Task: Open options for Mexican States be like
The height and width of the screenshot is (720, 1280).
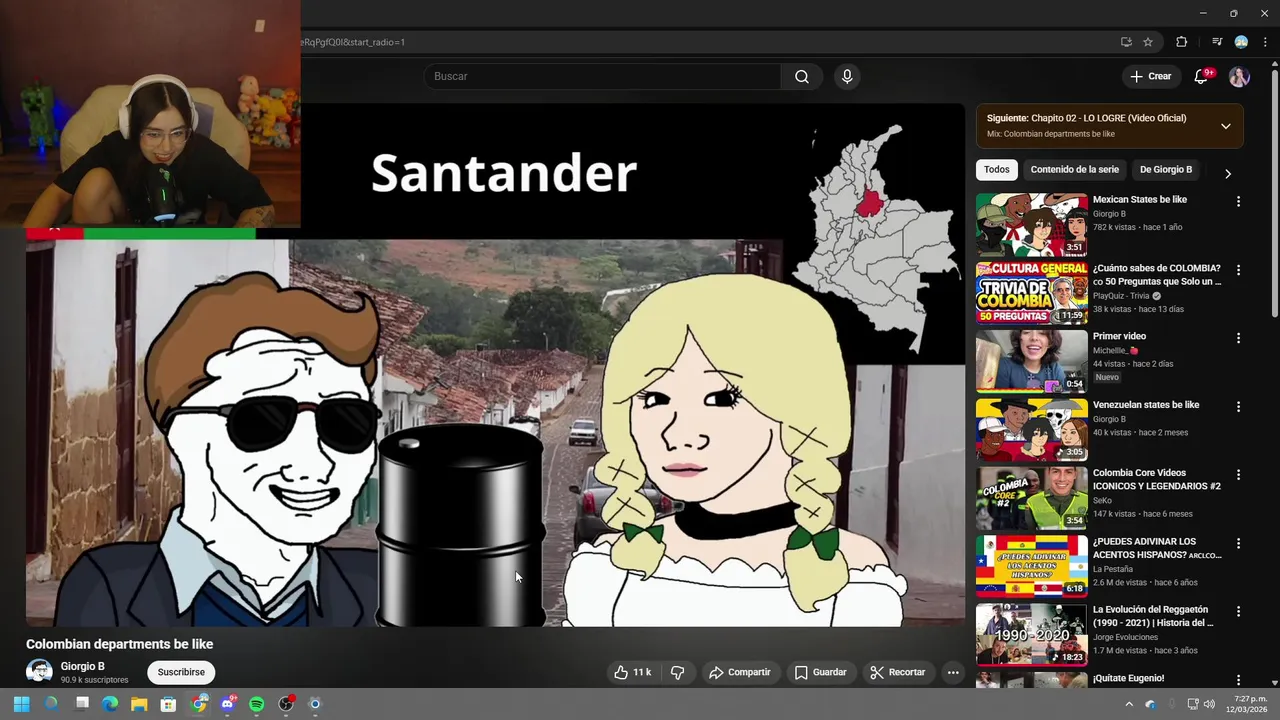Action: [1238, 201]
